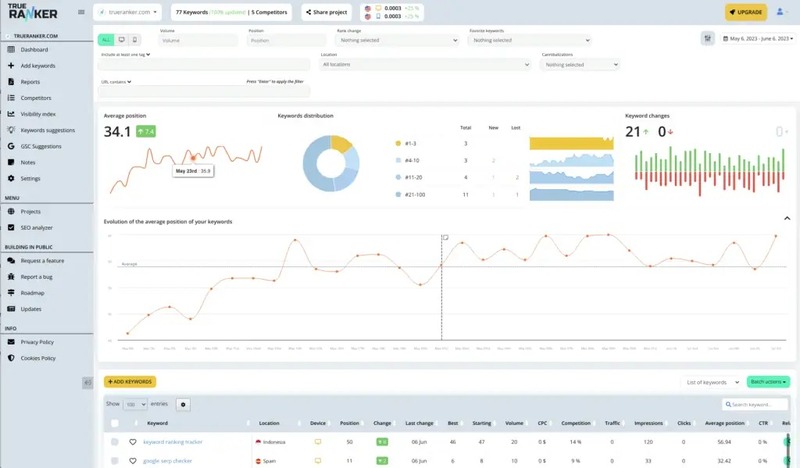The width and height of the screenshot is (800, 468).
Task: Click the Roadmap signpost icon
Action: pyautogui.click(x=11, y=292)
